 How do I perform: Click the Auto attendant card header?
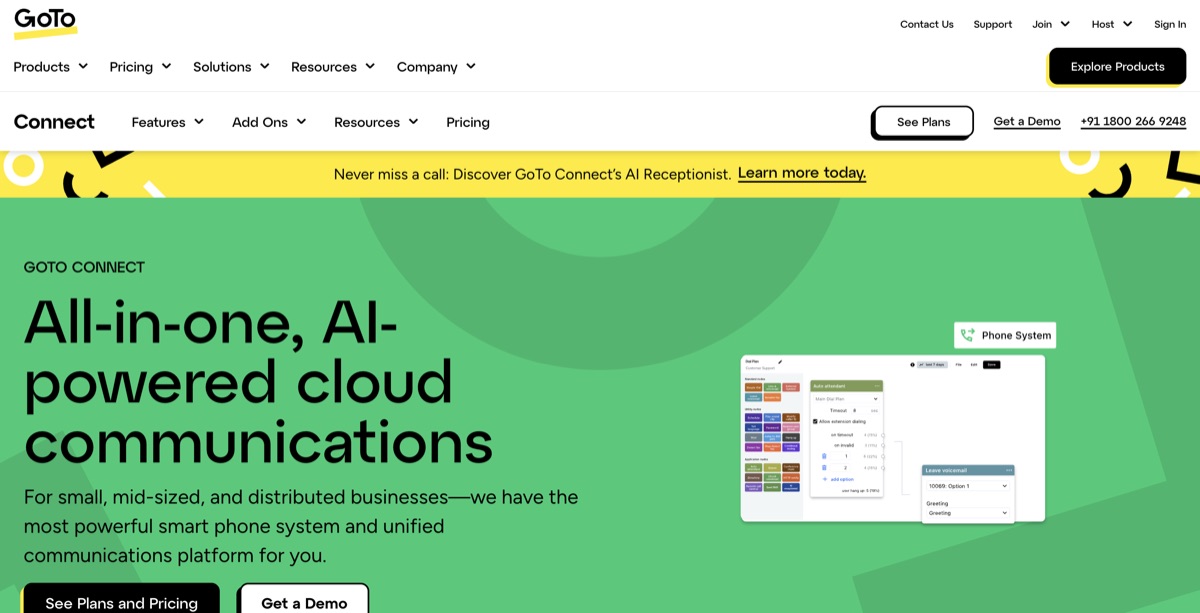pyautogui.click(x=846, y=386)
